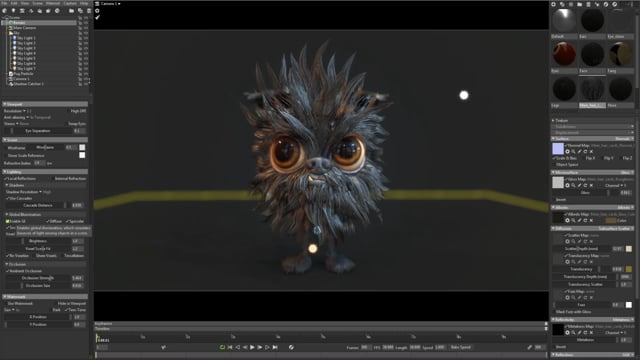
Task: Click the gear icon under Gloss Map
Action: click(x=567, y=185)
